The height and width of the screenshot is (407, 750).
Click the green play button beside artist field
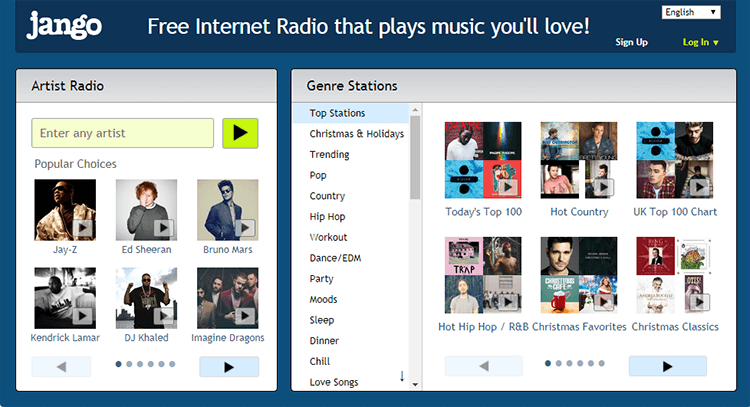tap(240, 133)
